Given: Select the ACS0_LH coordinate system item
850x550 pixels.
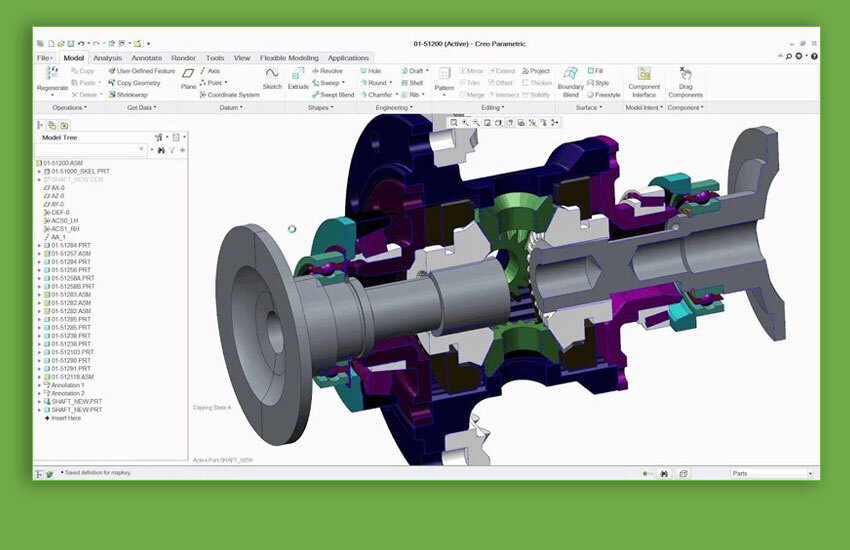Looking at the screenshot, I should pos(61,221).
